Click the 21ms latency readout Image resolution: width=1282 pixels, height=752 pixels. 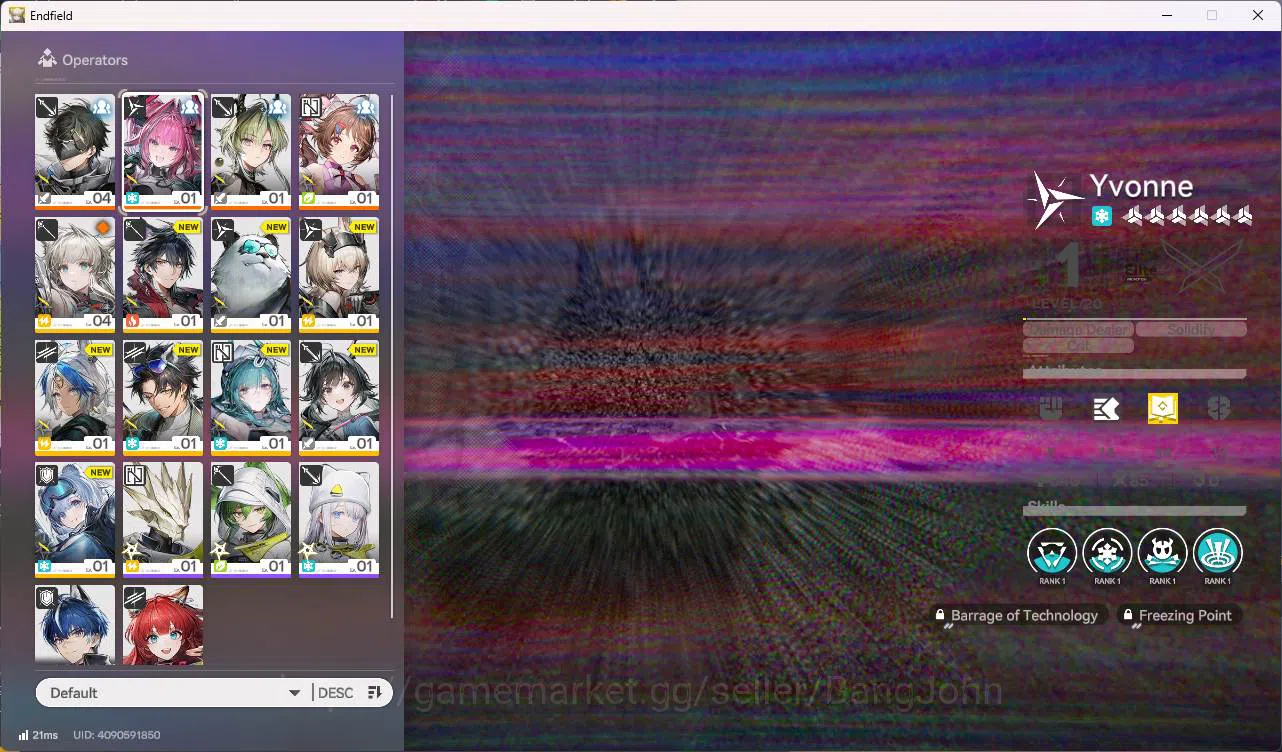[45, 735]
